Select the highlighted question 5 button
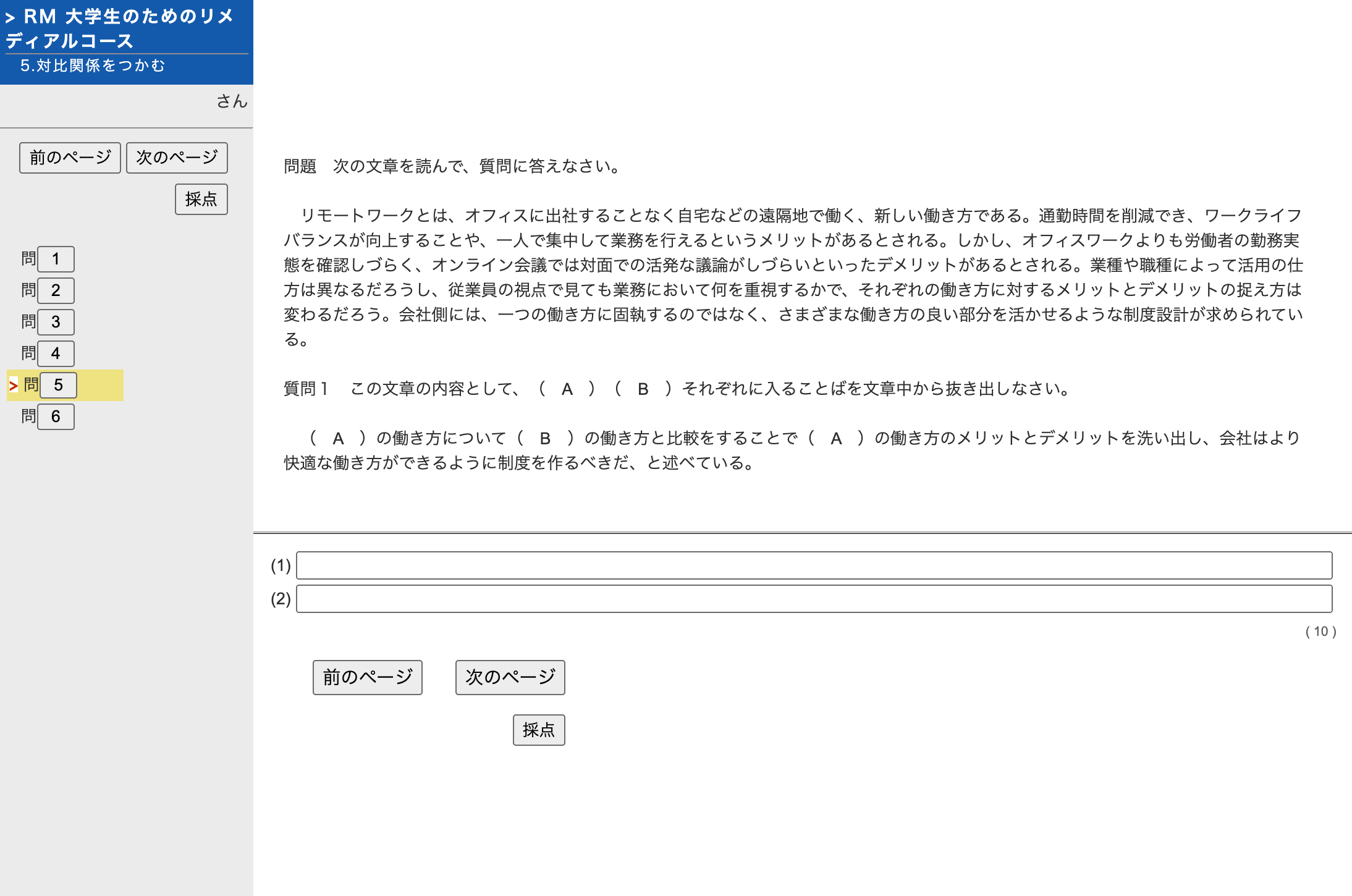Screen dimensions: 1352x896 [59, 385]
